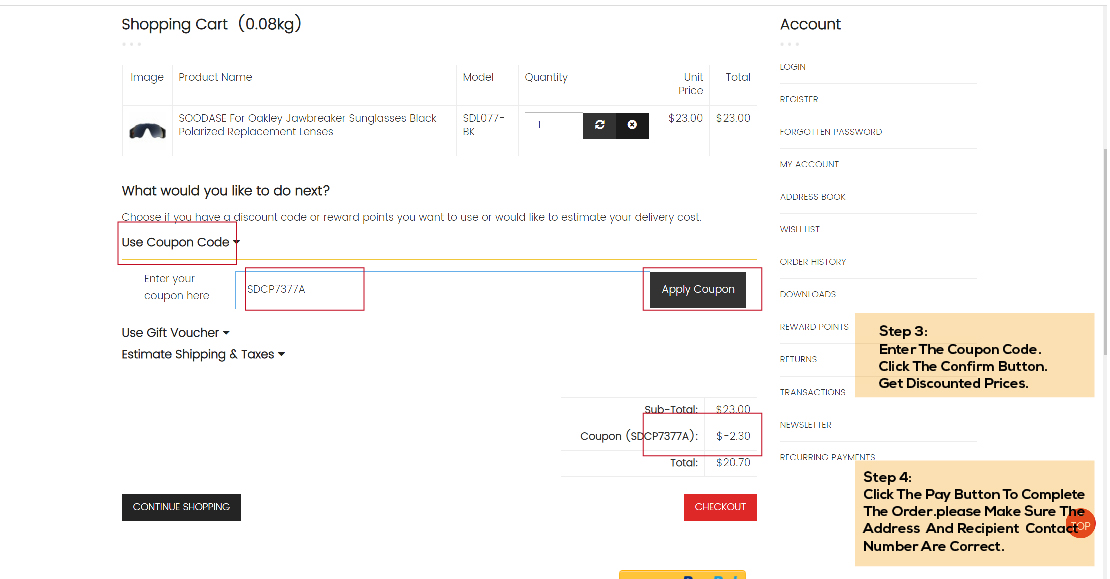The image size is (1110, 579).
Task: Go to Login in Account menu
Action: pyautogui.click(x=793, y=67)
